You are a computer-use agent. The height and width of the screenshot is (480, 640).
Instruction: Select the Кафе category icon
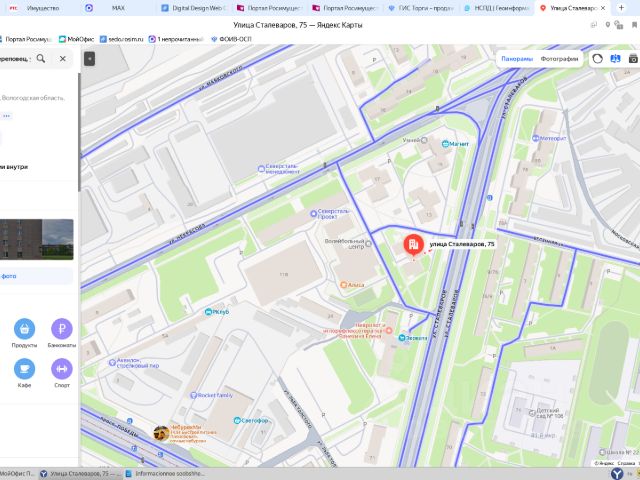coord(24,369)
